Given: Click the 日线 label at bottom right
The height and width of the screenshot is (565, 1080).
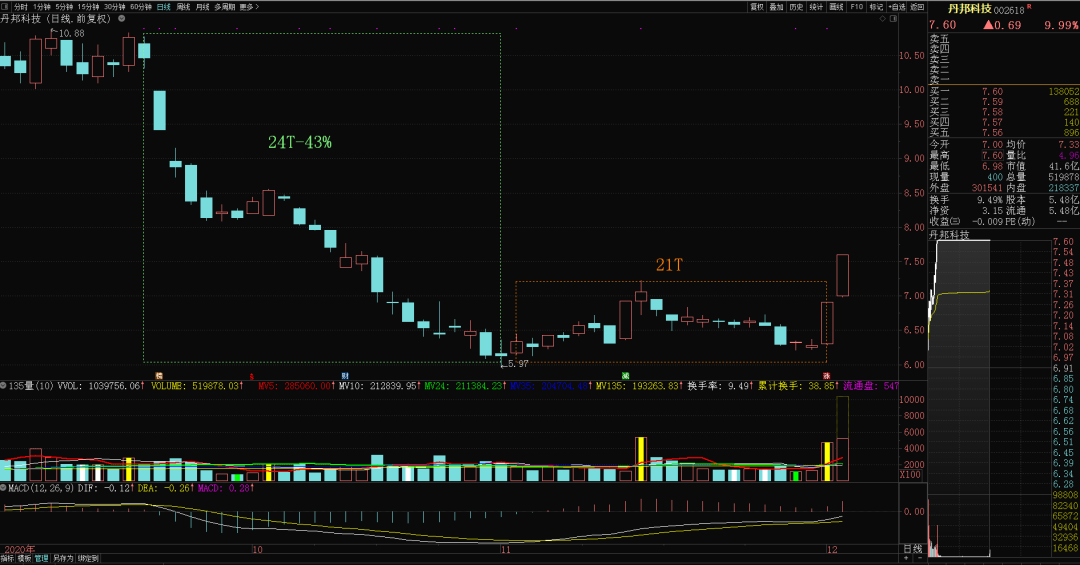Looking at the screenshot, I should coord(912,548).
